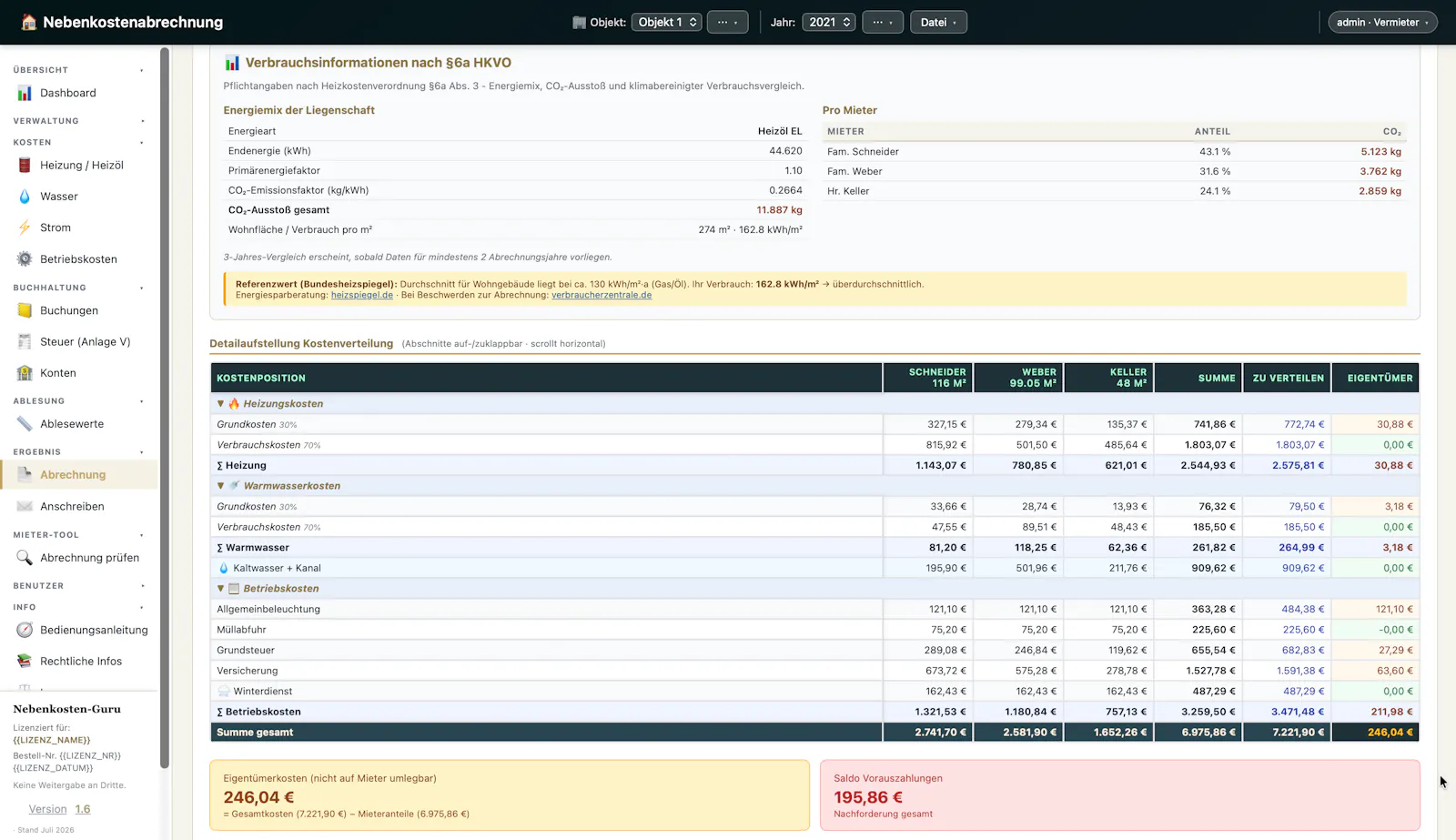Click the Steuer (Anlage V) document icon
This screenshot has width=1456, height=840.
click(x=25, y=342)
